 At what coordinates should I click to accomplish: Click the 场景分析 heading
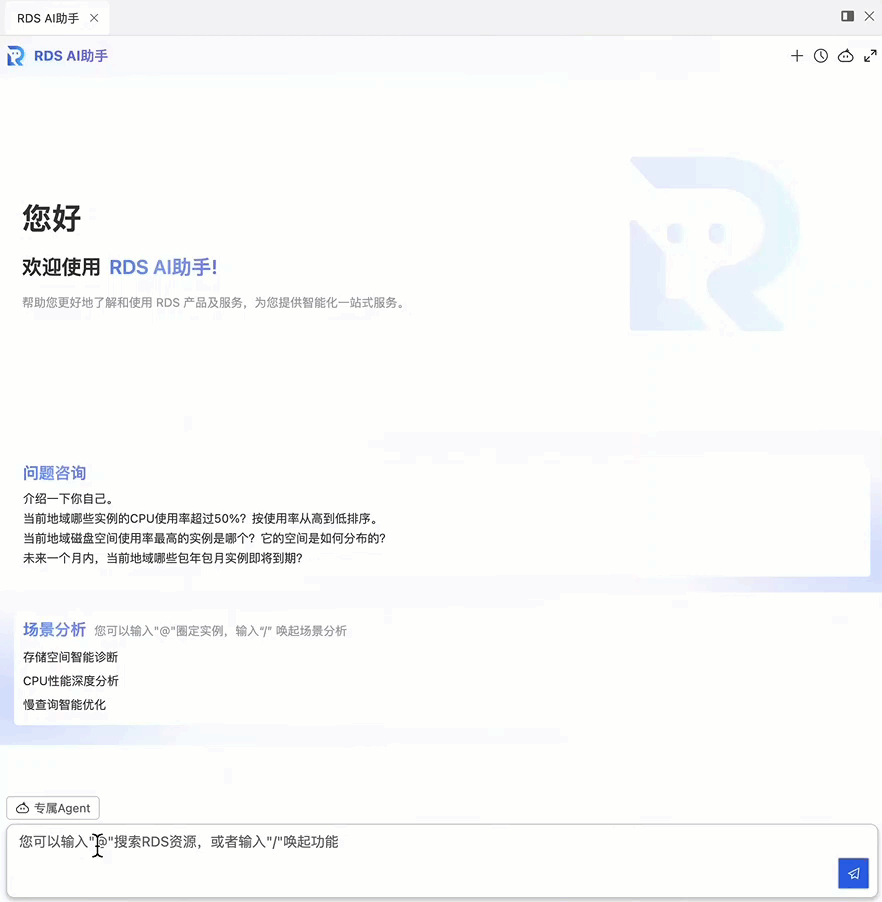[x=55, y=629]
